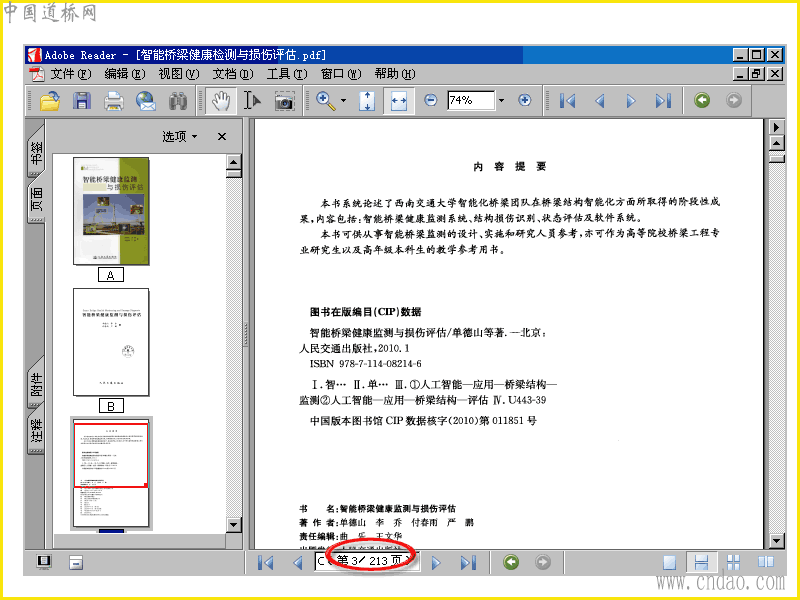Click the zoom in plus button
This screenshot has height=600, width=800.
tap(524, 100)
